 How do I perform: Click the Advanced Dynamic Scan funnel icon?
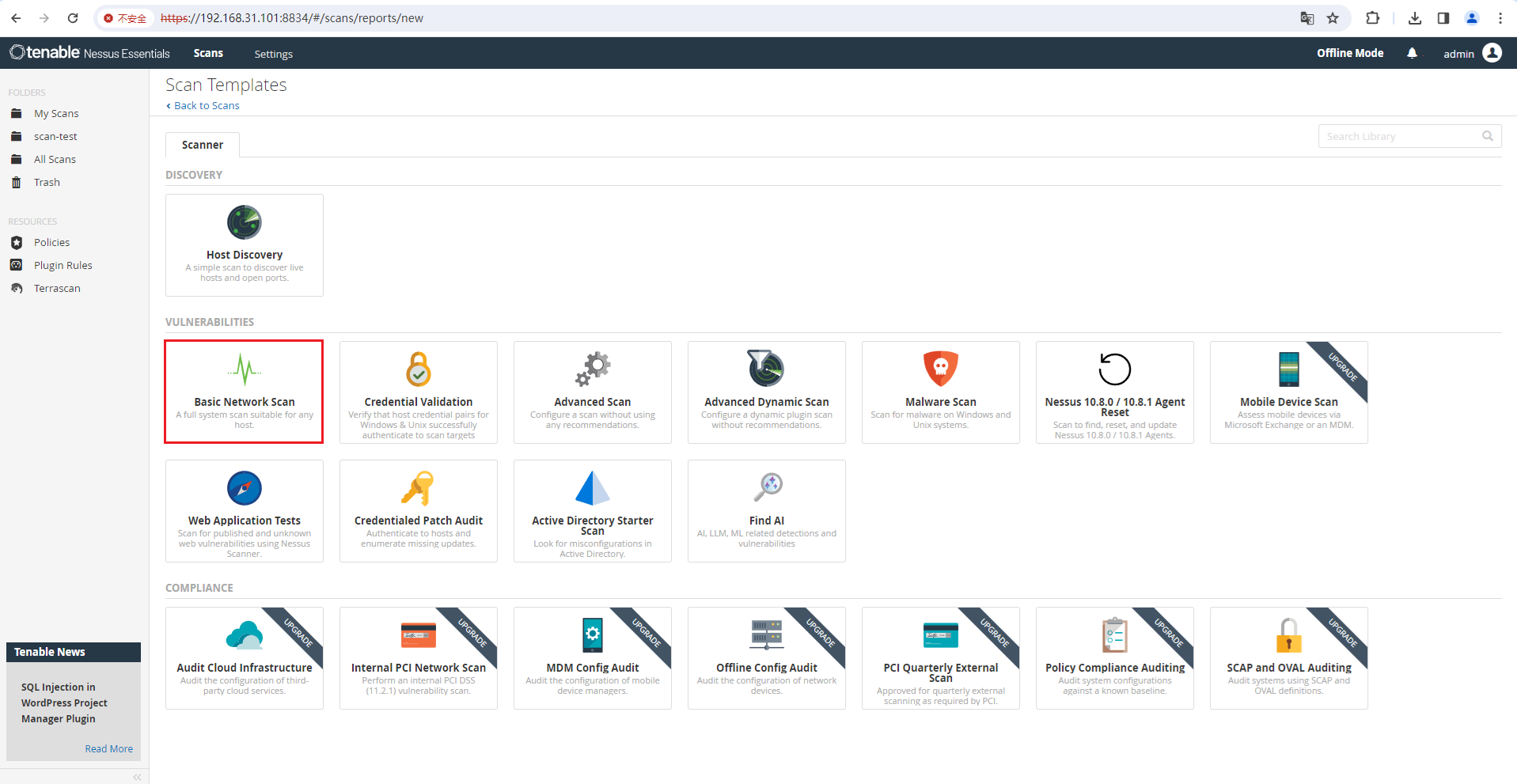pos(766,368)
